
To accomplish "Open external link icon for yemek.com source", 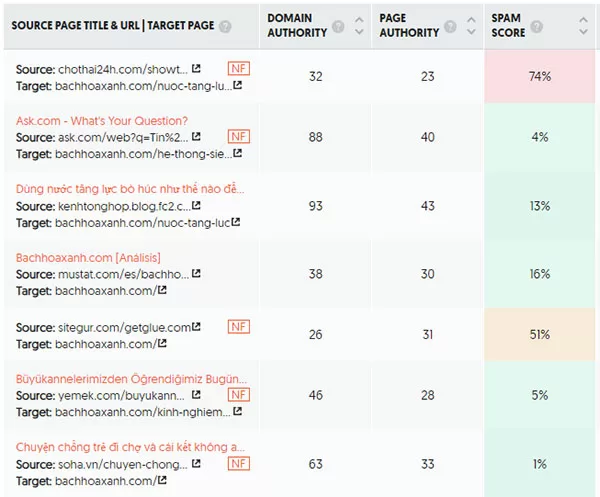I will click(196, 394).
